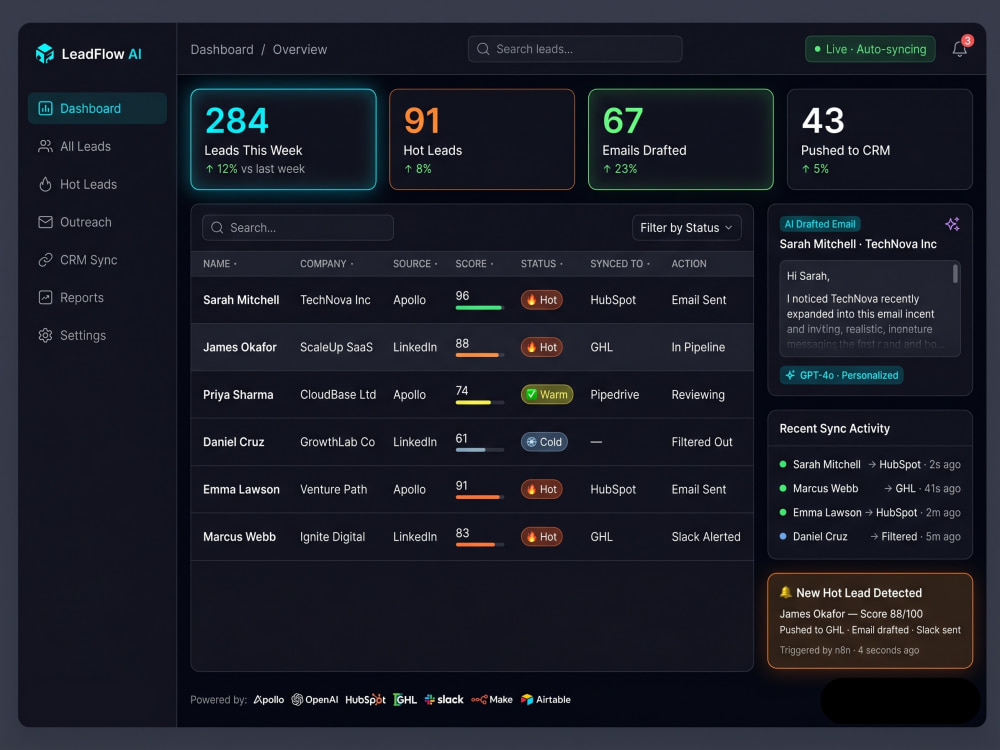Click the Apollo logo in footer

[x=268, y=700]
